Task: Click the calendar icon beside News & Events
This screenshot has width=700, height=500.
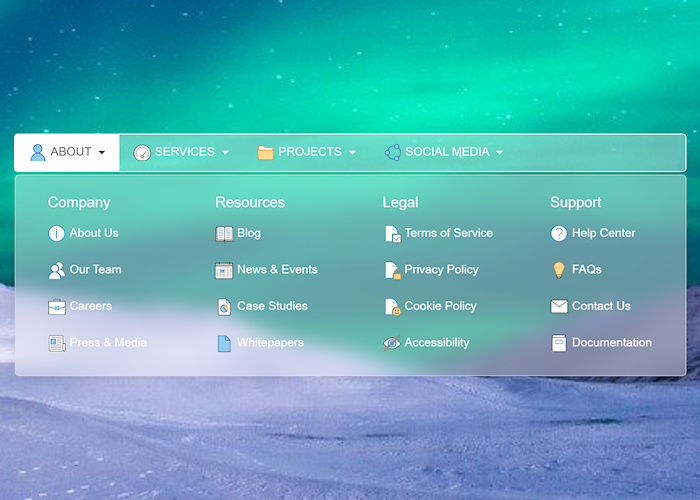Action: (x=224, y=270)
